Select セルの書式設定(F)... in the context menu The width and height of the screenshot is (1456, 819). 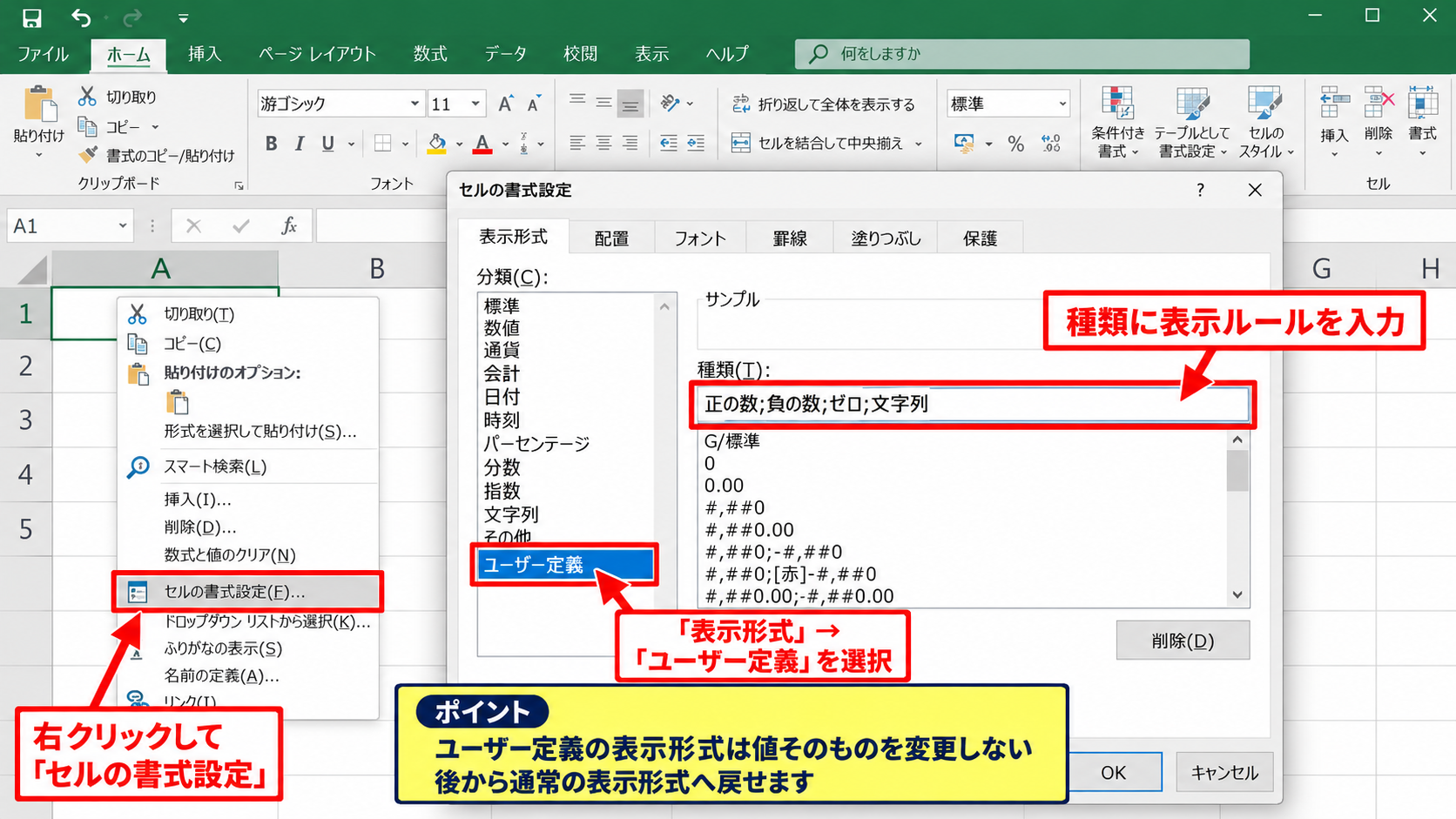[247, 592]
